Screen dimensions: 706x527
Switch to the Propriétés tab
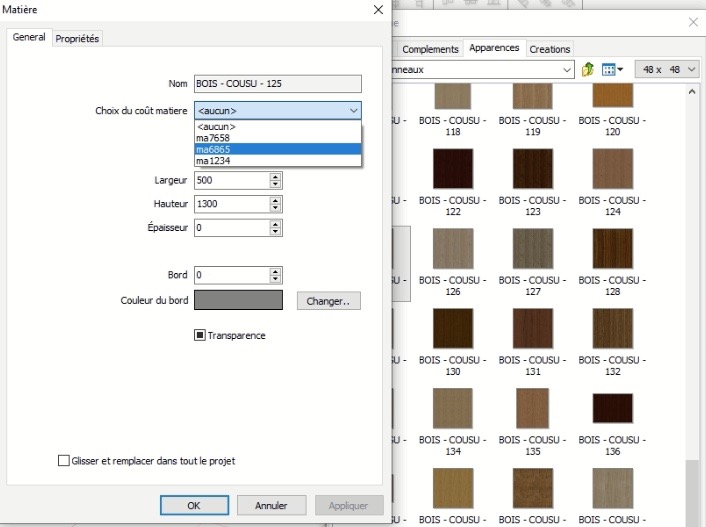pos(78,38)
